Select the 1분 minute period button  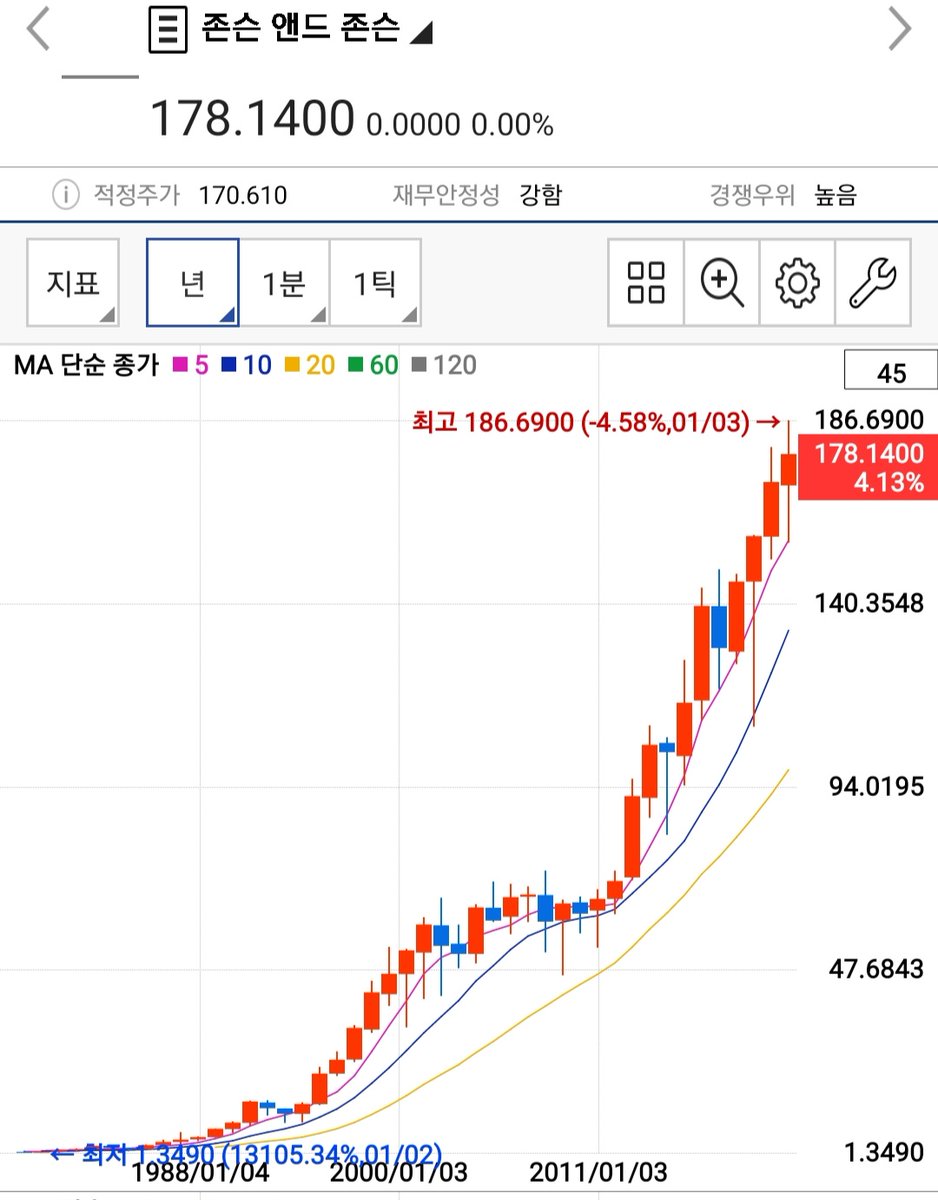pyautogui.click(x=284, y=283)
